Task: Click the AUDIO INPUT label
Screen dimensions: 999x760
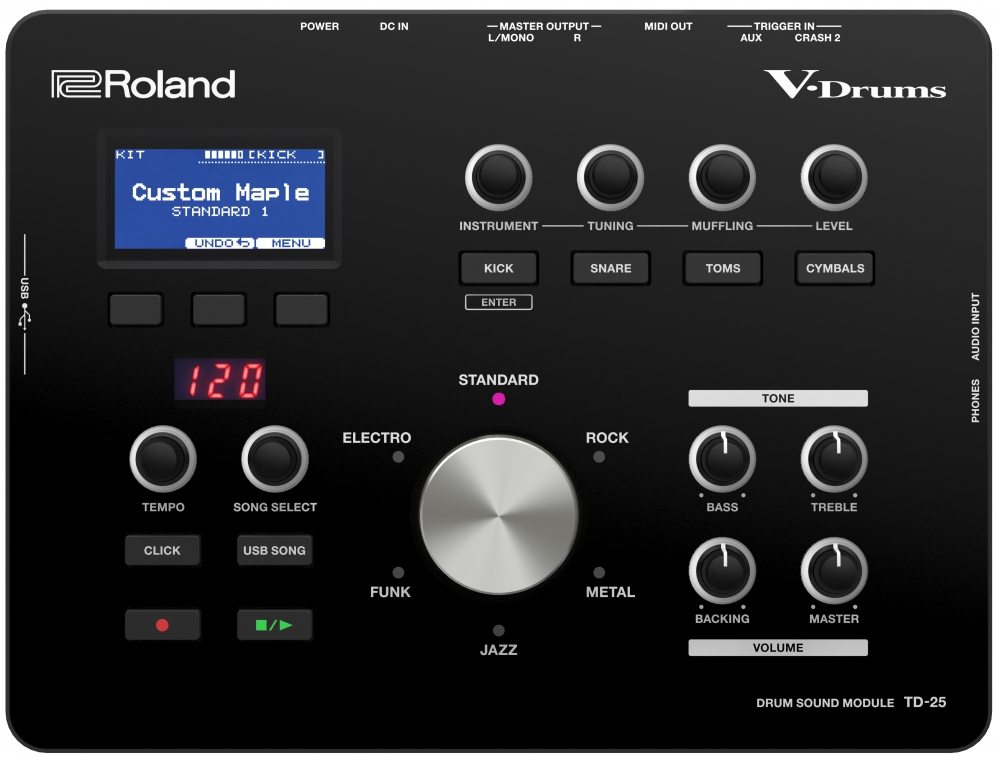Action: tap(975, 326)
